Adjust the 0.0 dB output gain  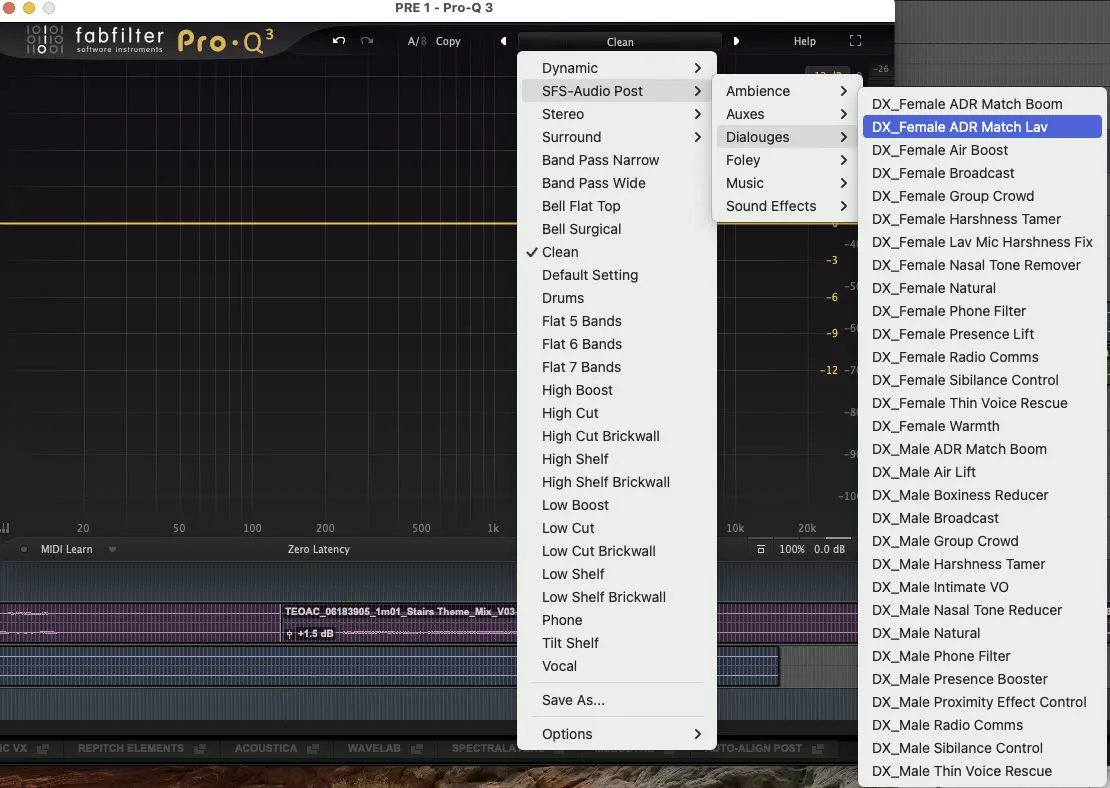click(x=829, y=549)
